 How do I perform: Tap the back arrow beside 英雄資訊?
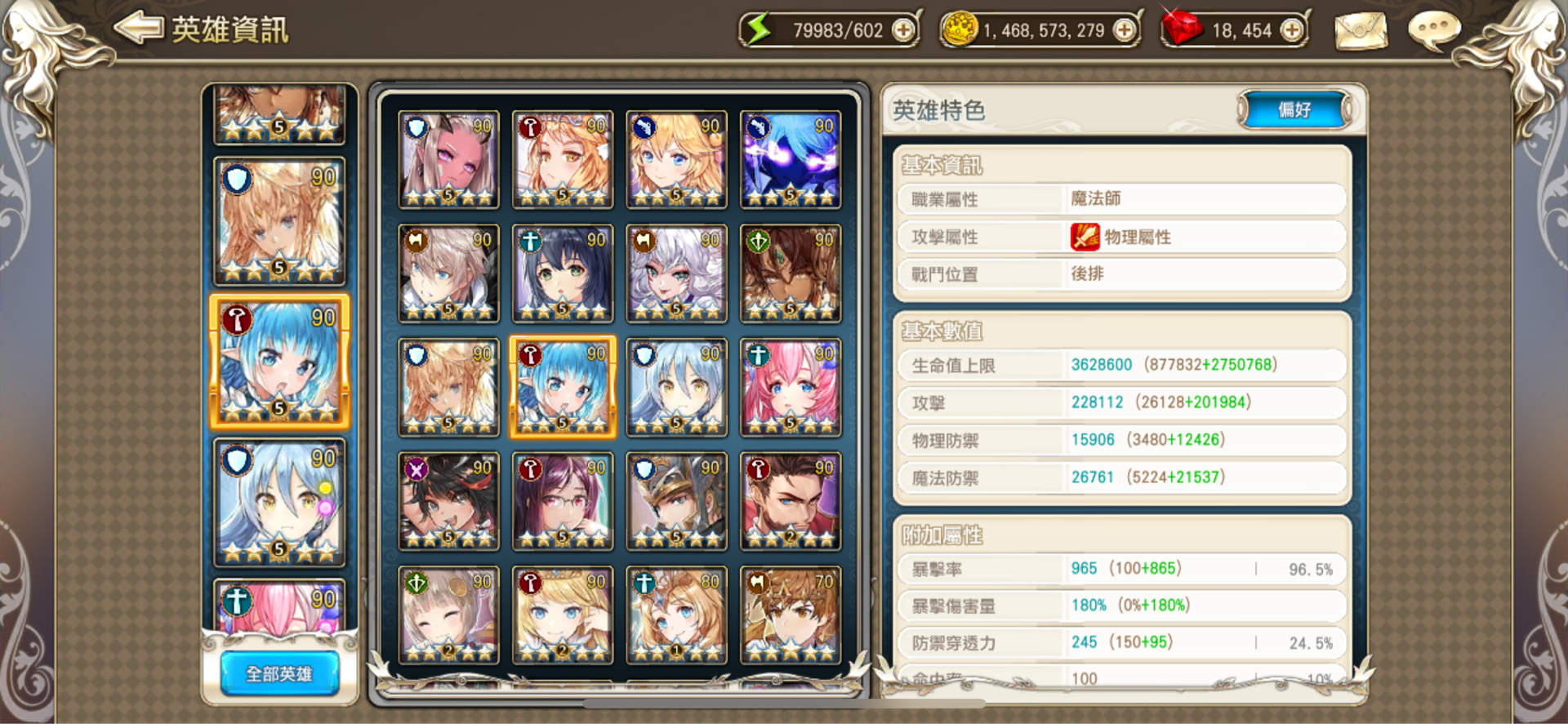coord(139,28)
